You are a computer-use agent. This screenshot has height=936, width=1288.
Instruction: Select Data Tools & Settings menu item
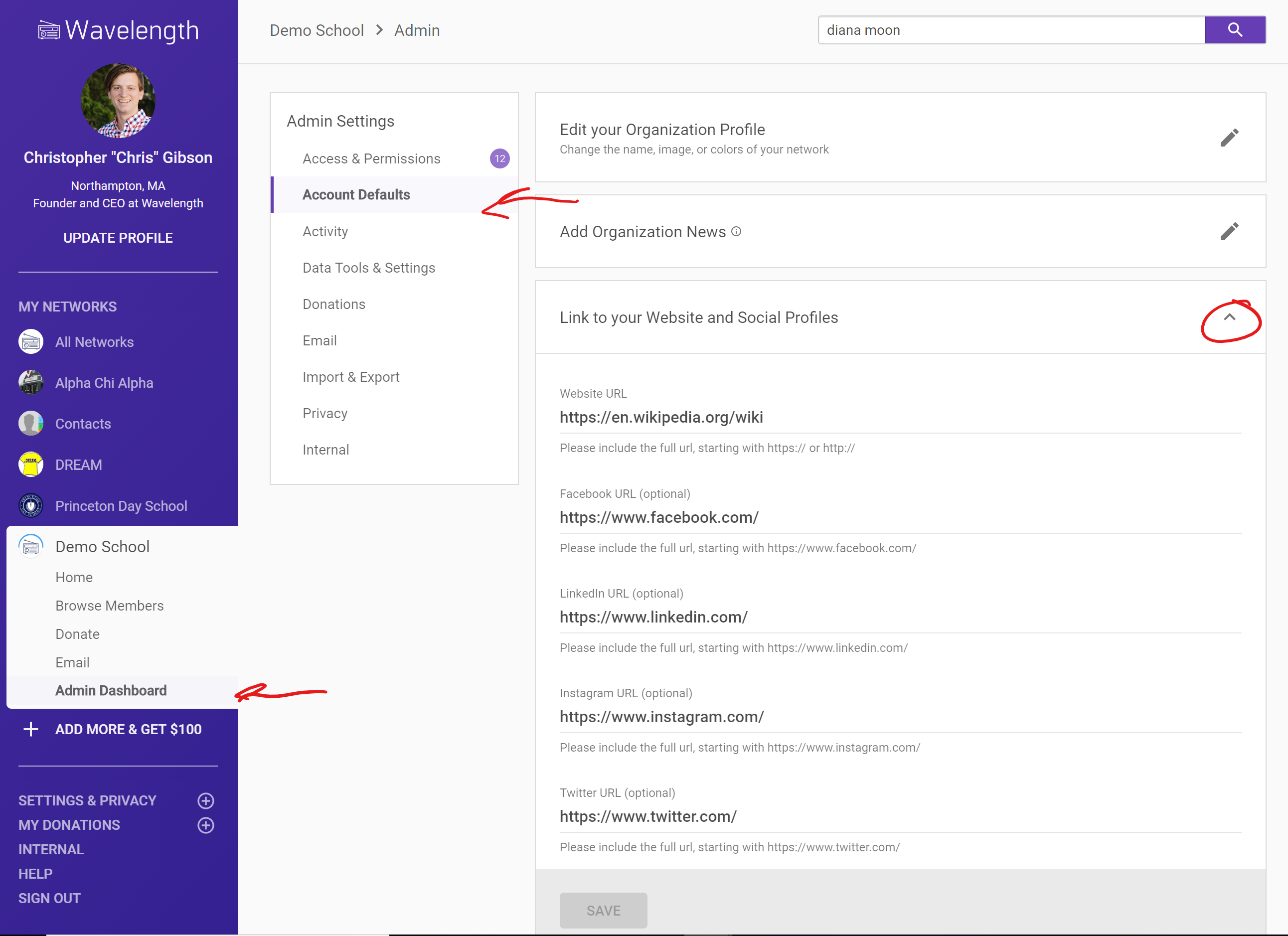click(x=368, y=268)
